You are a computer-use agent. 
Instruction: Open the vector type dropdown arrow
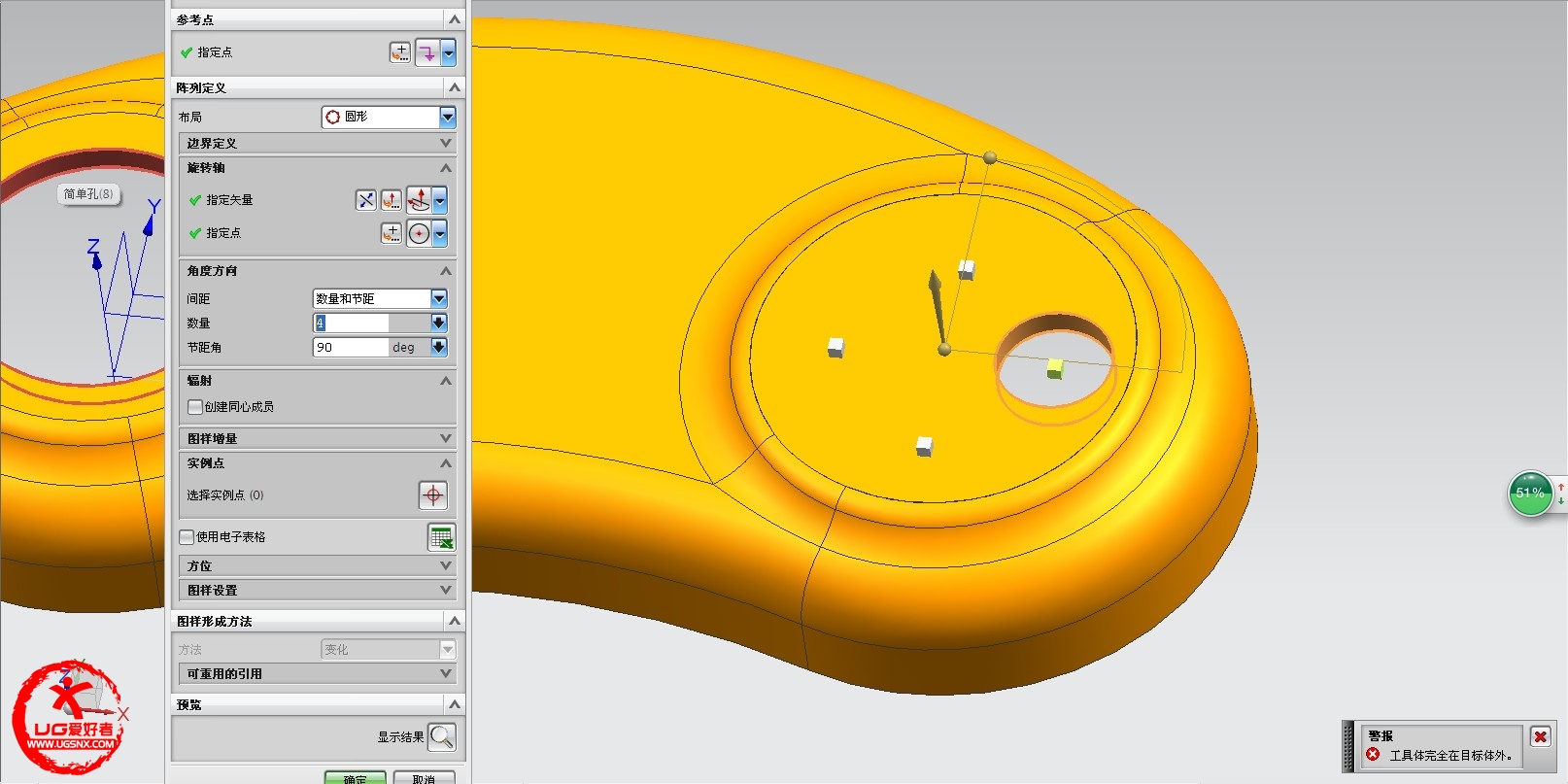click(x=440, y=200)
